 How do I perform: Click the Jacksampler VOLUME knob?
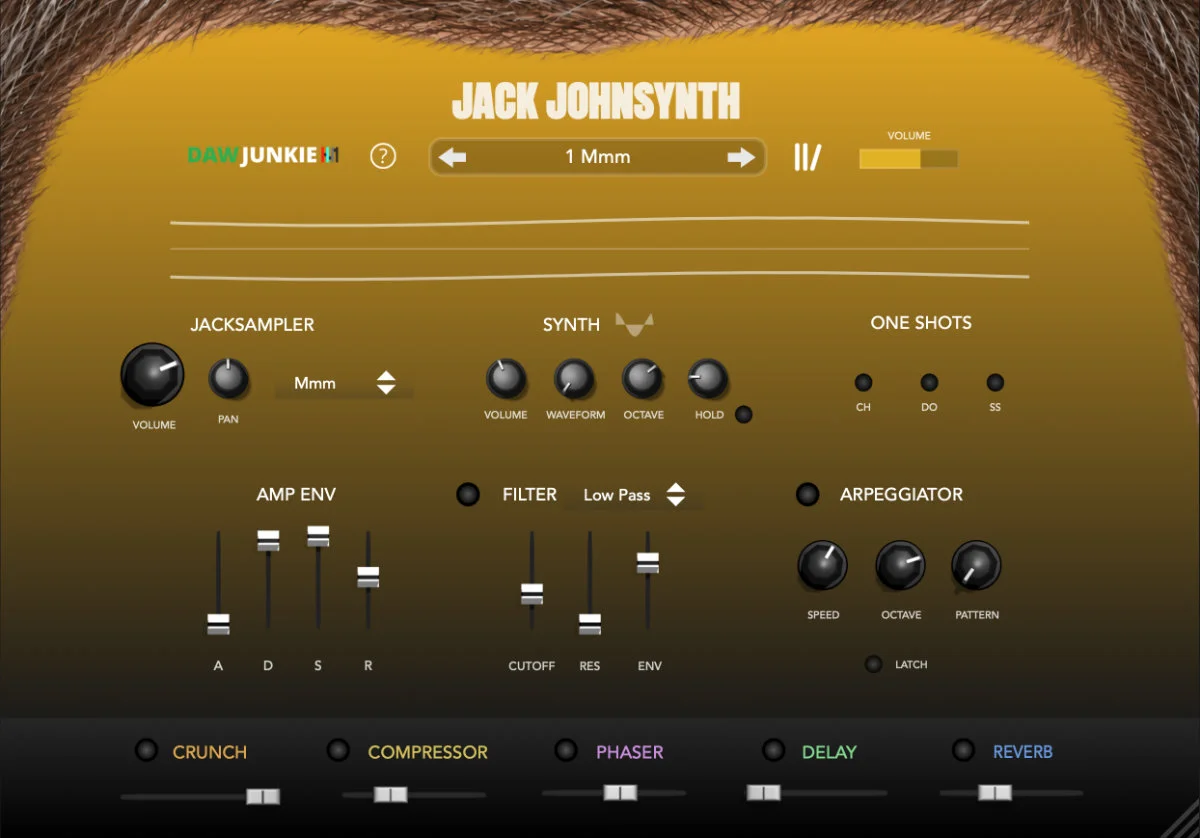click(152, 375)
